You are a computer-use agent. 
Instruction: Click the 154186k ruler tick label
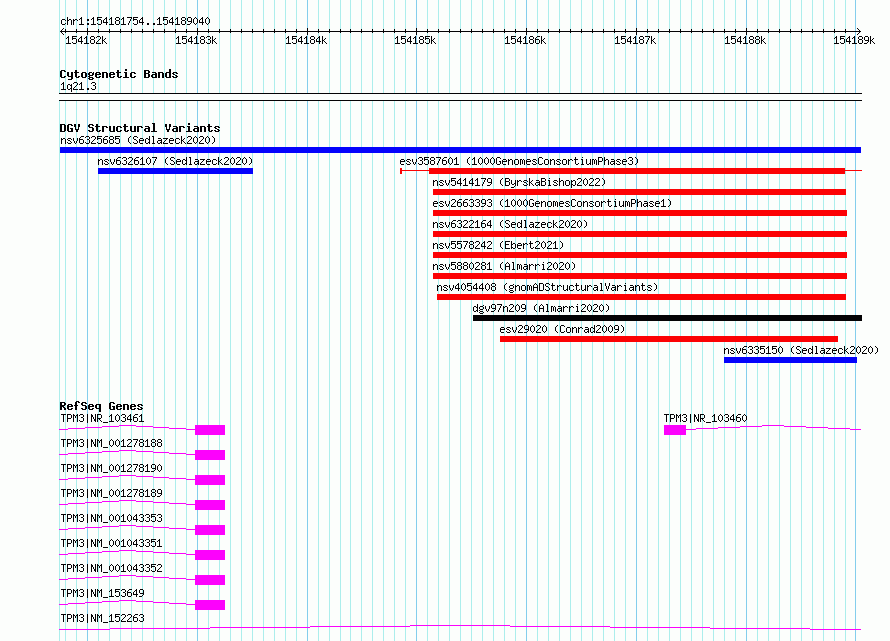(x=525, y=40)
